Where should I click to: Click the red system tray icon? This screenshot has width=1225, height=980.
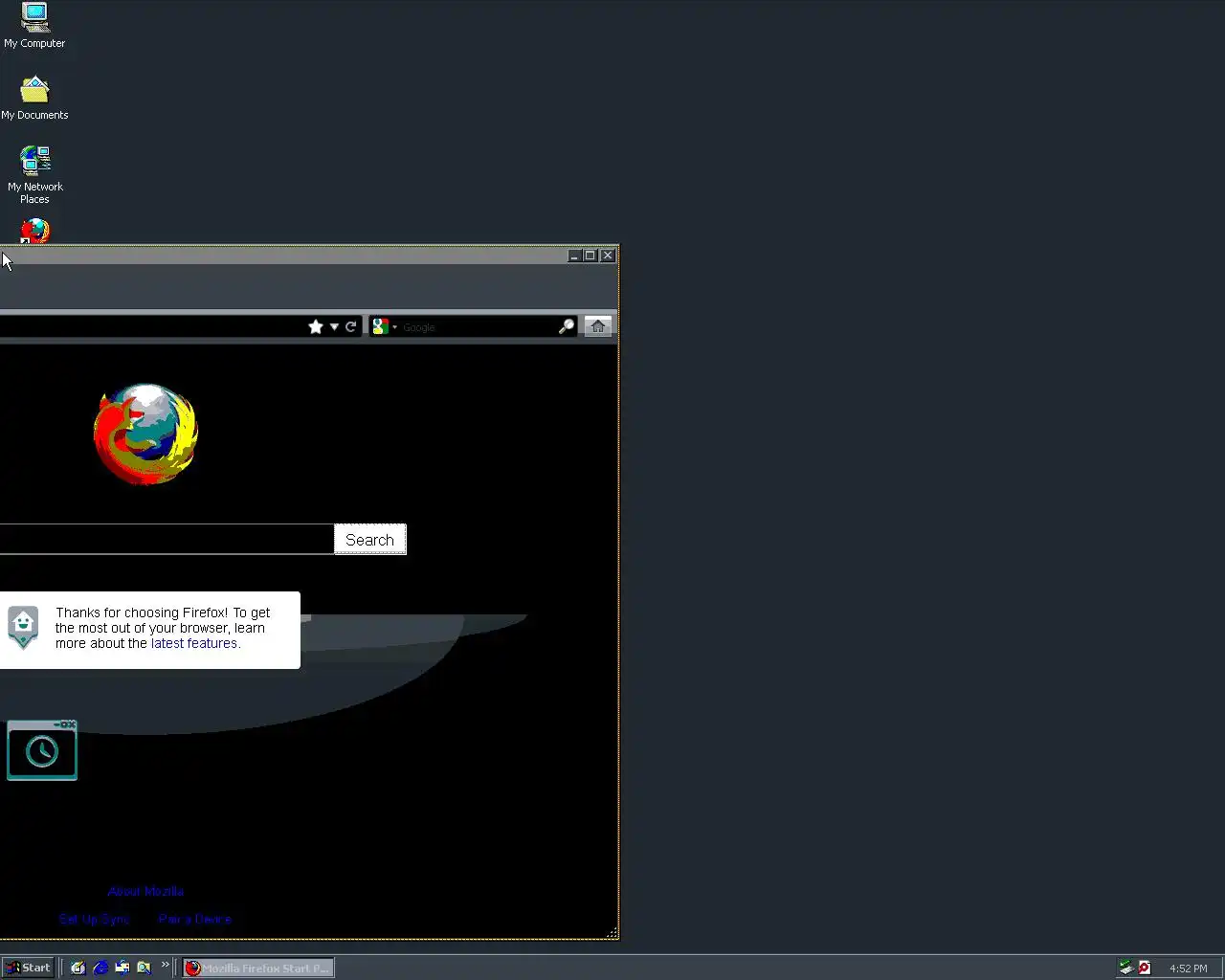point(1144,968)
